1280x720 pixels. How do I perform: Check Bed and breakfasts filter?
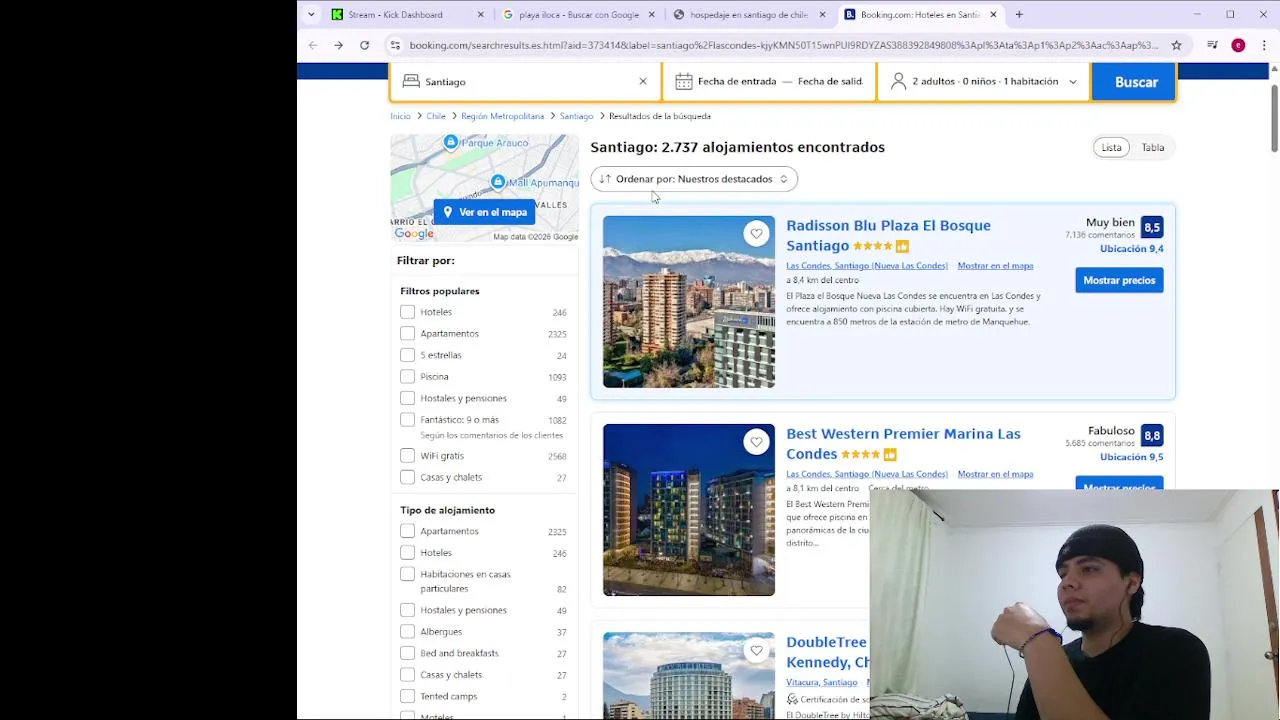[x=407, y=653]
